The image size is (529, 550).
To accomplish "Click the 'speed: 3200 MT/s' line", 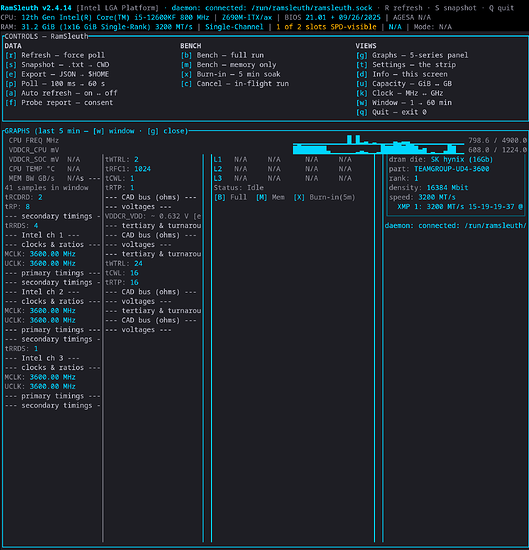I will click(x=422, y=197).
